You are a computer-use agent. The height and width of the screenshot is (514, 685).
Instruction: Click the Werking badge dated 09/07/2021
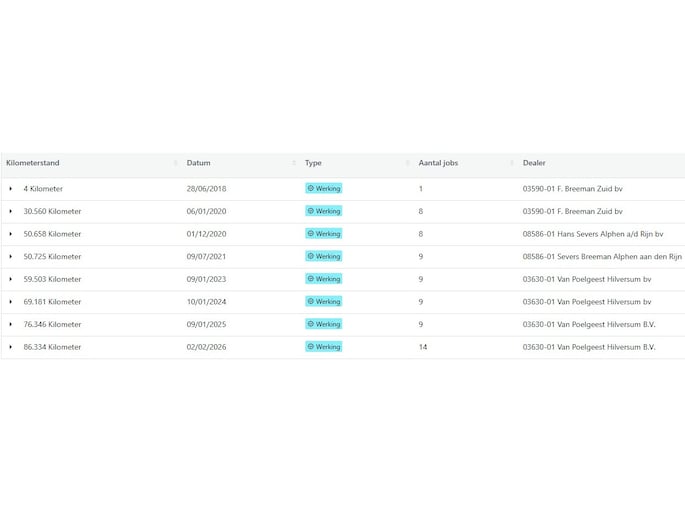323,257
